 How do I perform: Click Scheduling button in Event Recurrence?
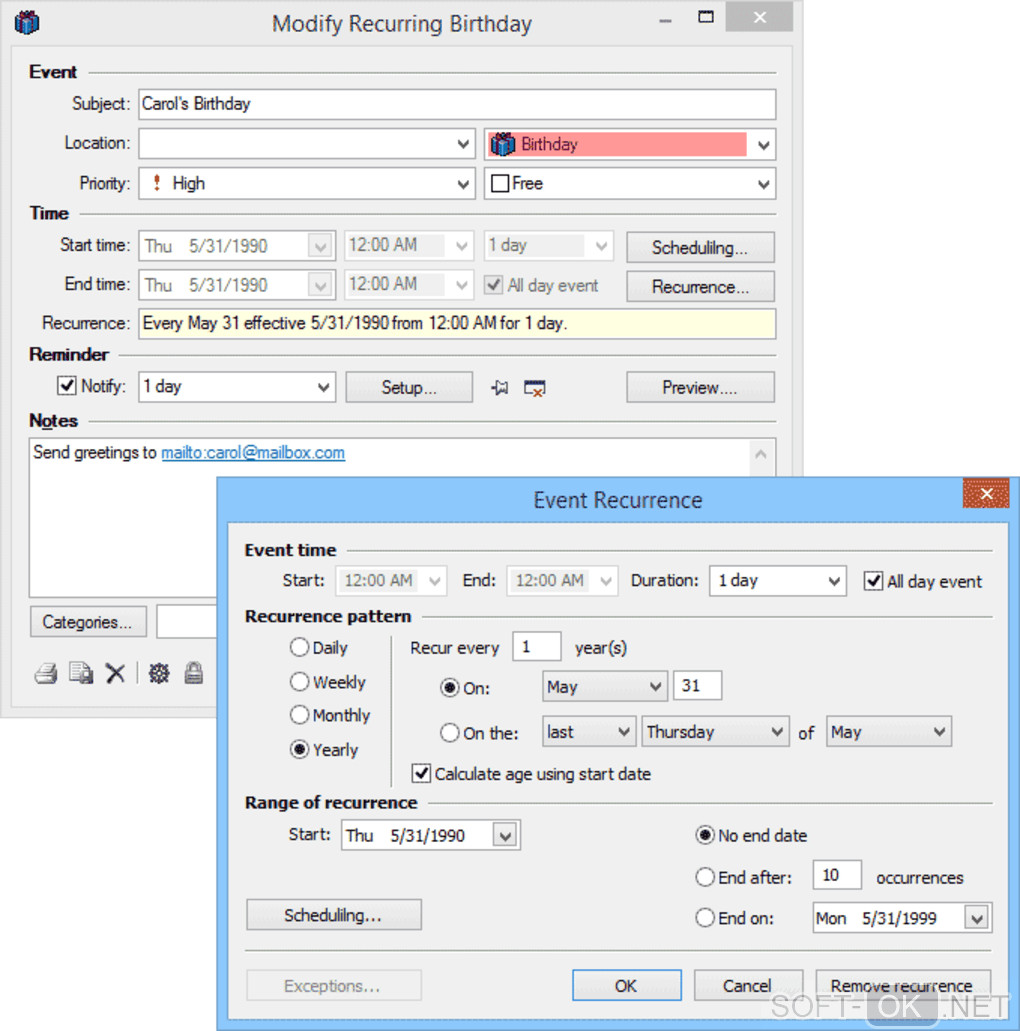pyautogui.click(x=333, y=915)
